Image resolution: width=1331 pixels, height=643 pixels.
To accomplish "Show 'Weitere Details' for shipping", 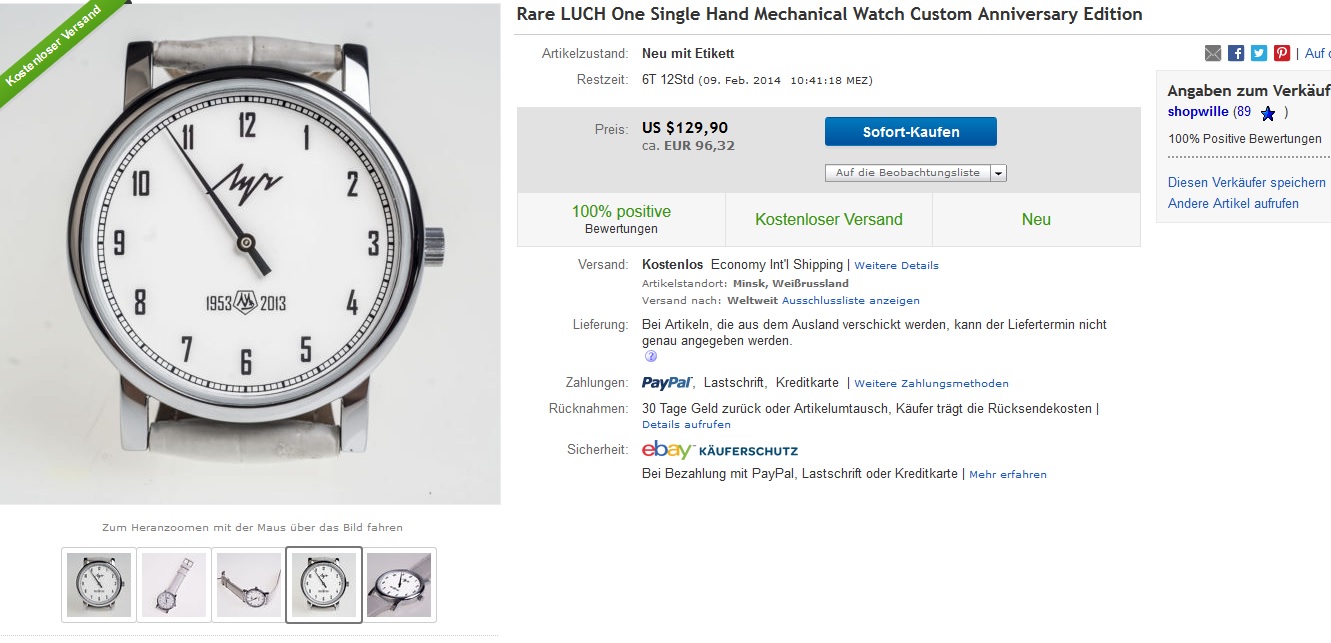I will click(896, 266).
